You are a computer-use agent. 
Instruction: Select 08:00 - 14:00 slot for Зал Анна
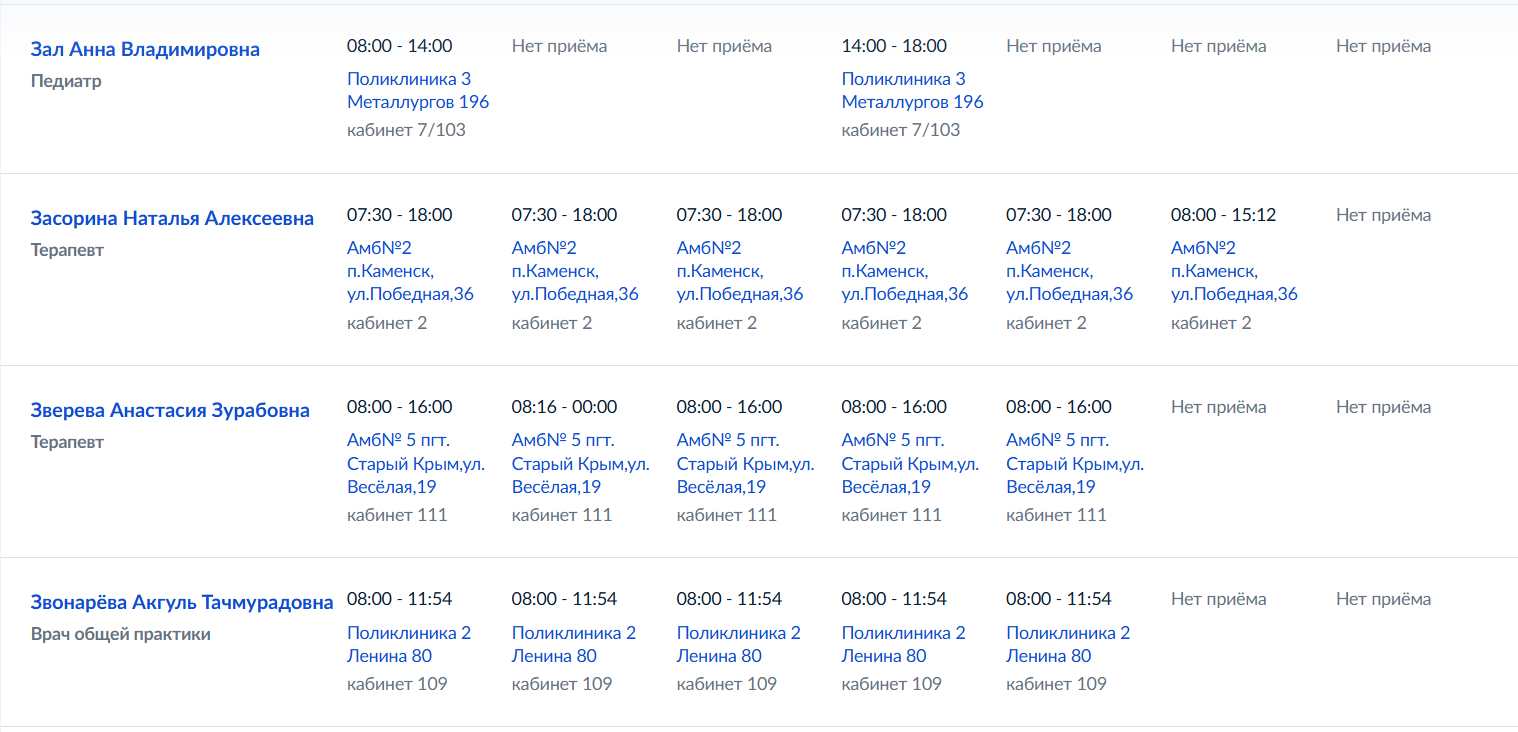point(399,46)
